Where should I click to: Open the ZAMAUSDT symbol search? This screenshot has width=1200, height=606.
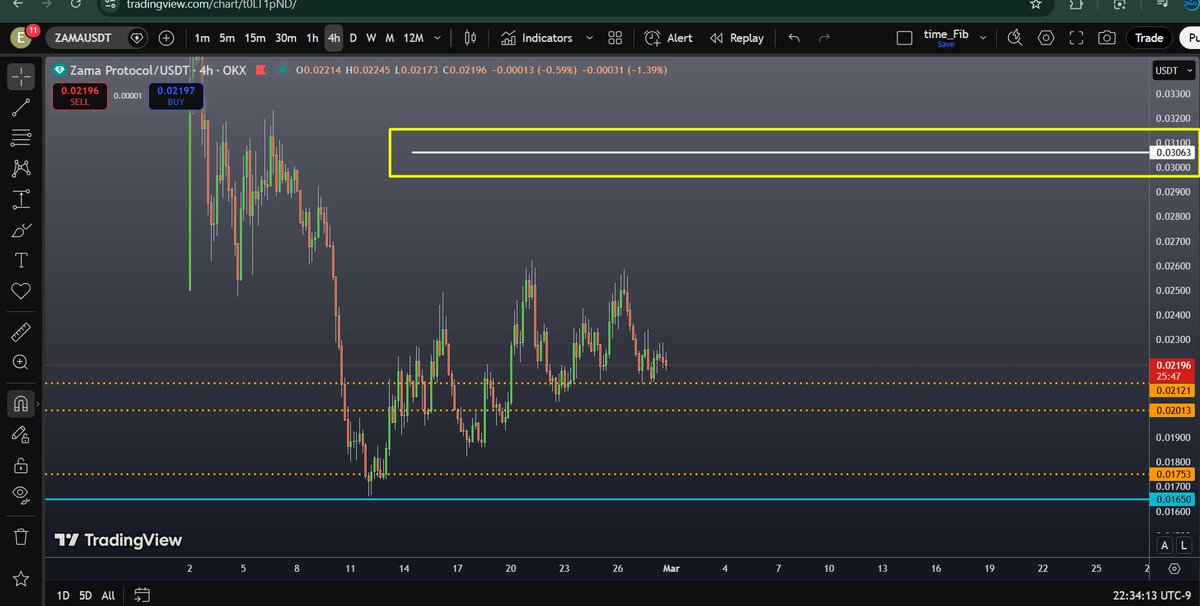point(85,38)
